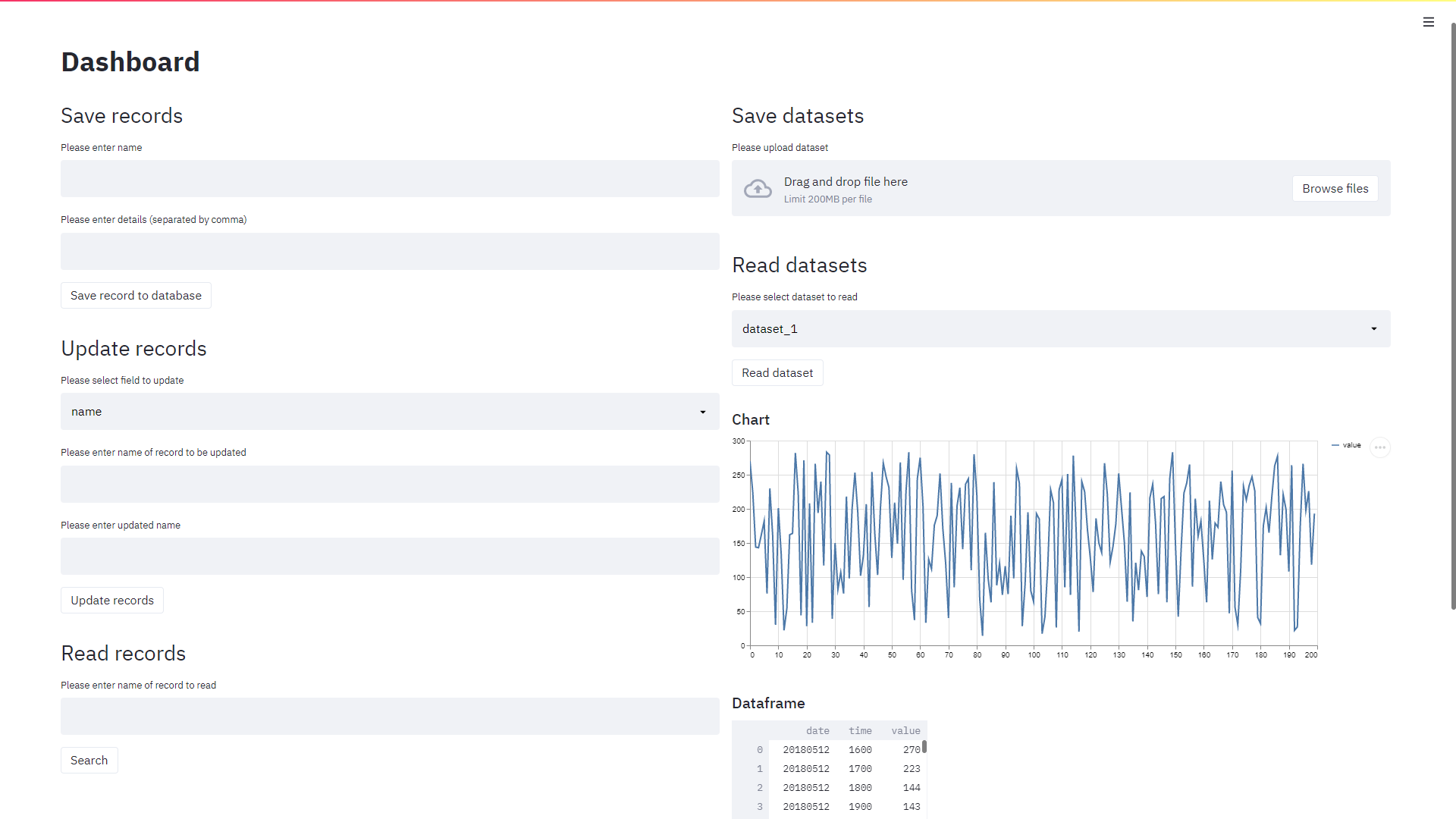Click the cloud upload icon
1456x819 pixels.
pos(758,189)
